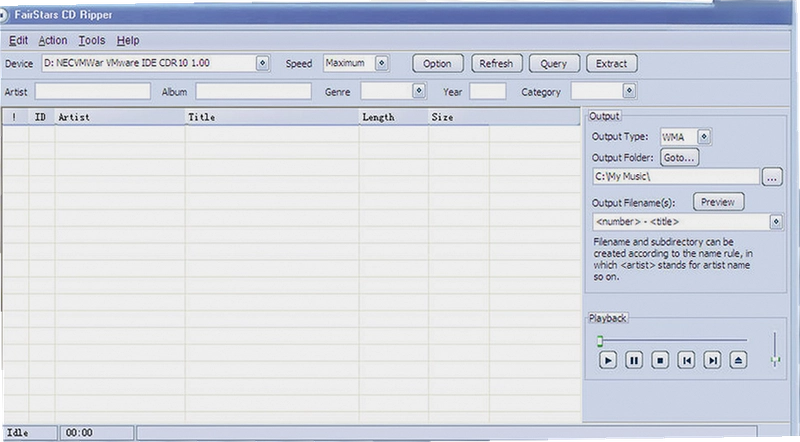Open the Category dropdown
Image resolution: width=800 pixels, height=442 pixels.
click(629, 91)
